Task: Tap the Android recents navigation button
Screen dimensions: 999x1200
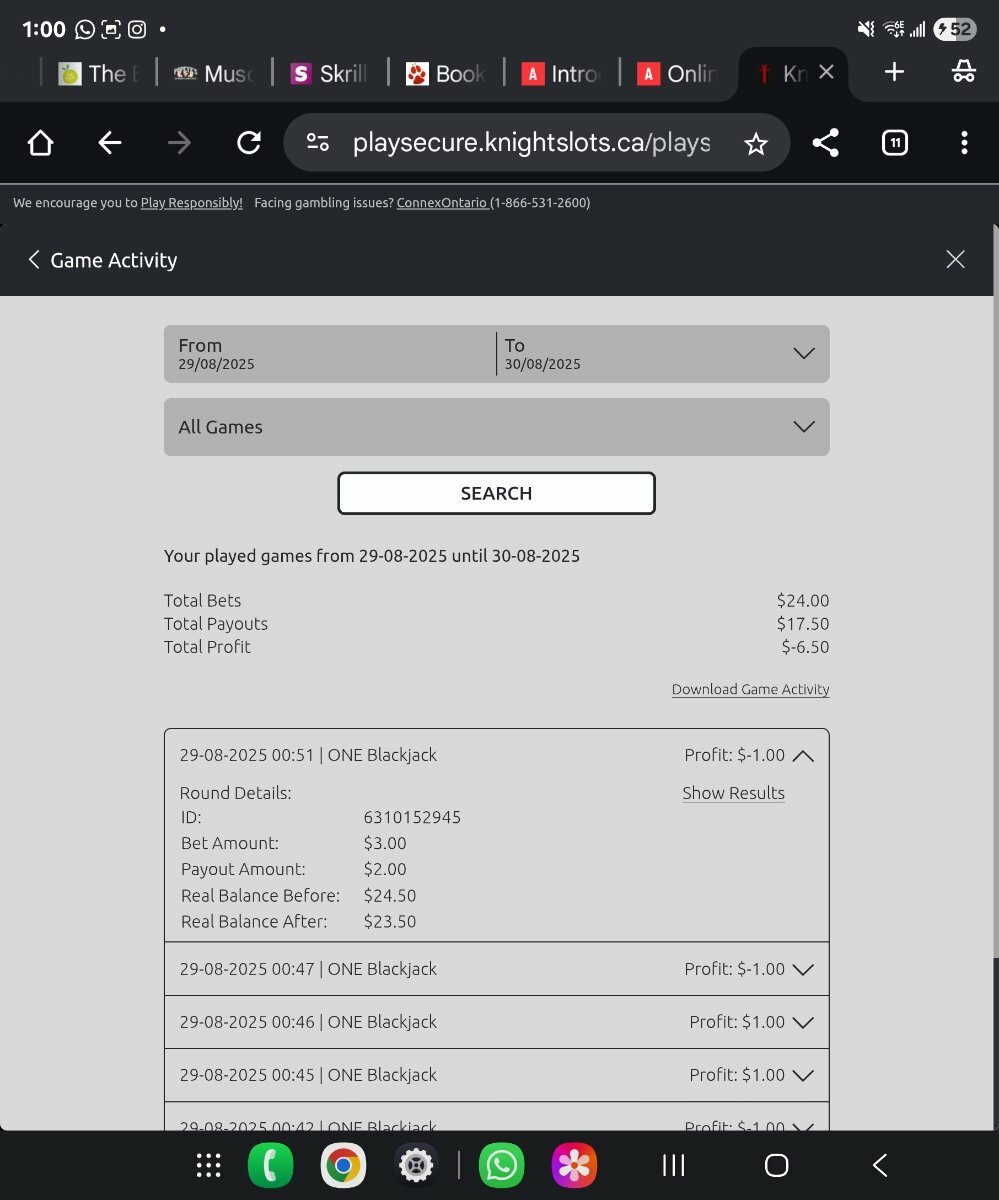Action: pyautogui.click(x=674, y=1165)
